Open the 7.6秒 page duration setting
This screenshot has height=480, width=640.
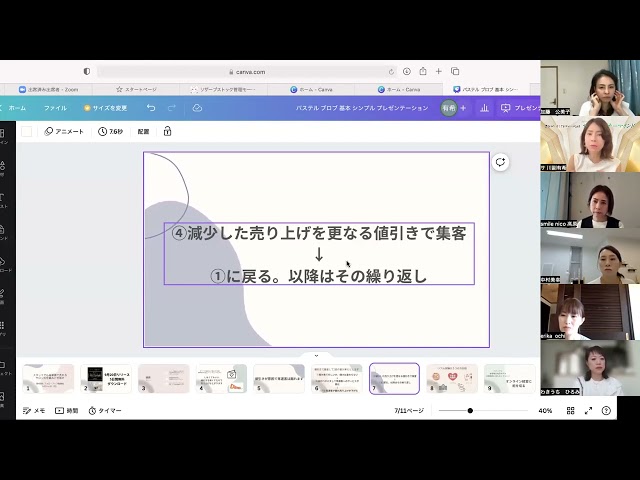tap(110, 131)
